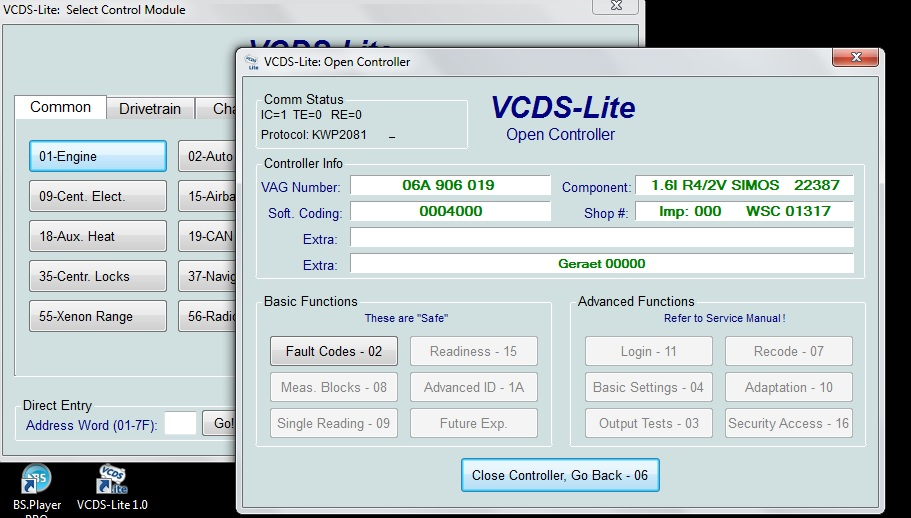The height and width of the screenshot is (518, 911).
Task: Click the empty first Extra field
Action: [x=601, y=238]
